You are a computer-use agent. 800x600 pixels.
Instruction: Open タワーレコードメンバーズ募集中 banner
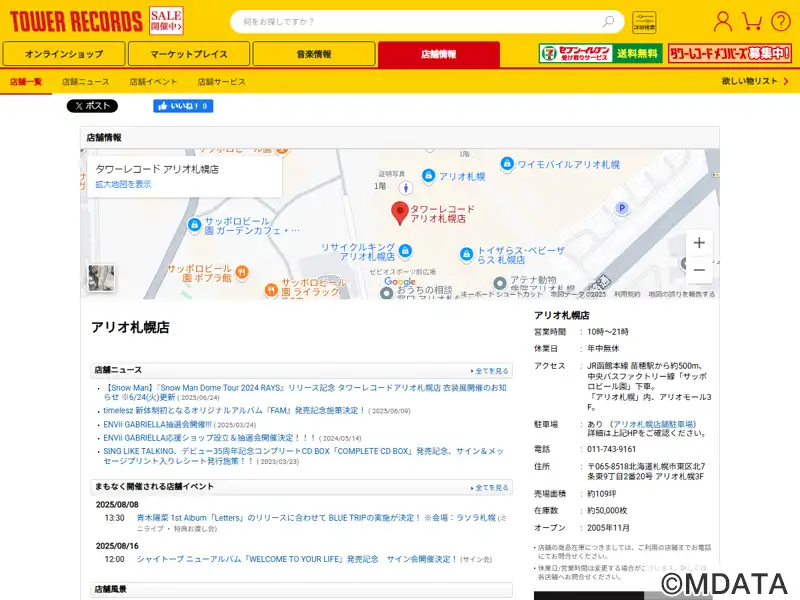point(730,53)
